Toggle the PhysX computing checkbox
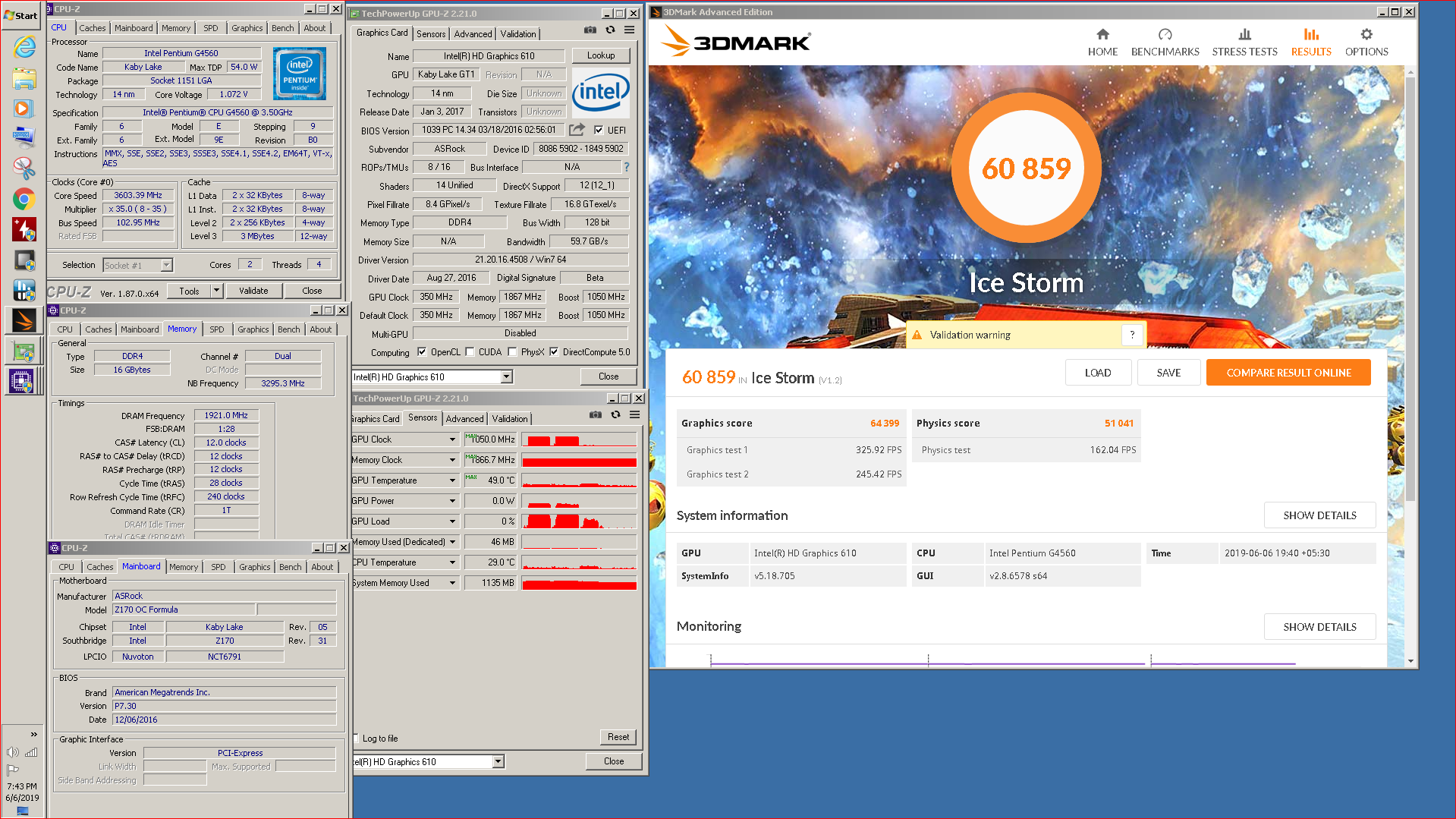 click(512, 352)
